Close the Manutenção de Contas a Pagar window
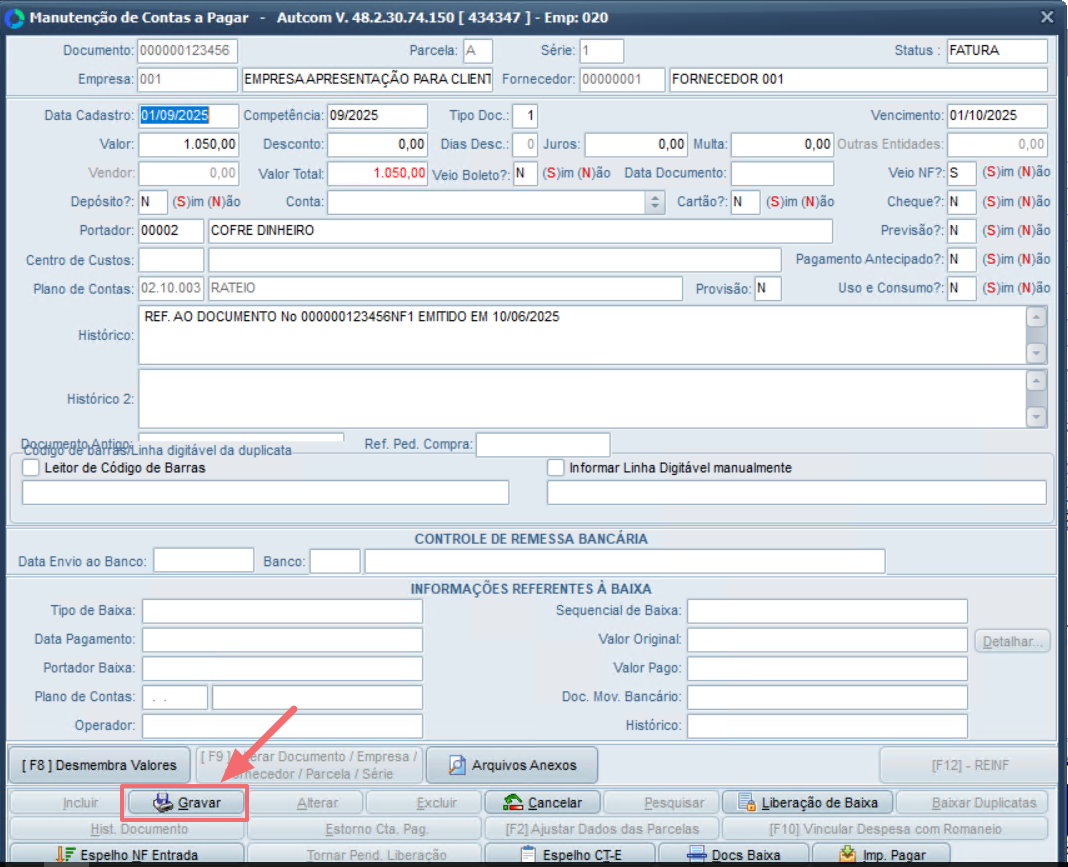Screen dimensions: 1068x867 click(x=1047, y=17)
